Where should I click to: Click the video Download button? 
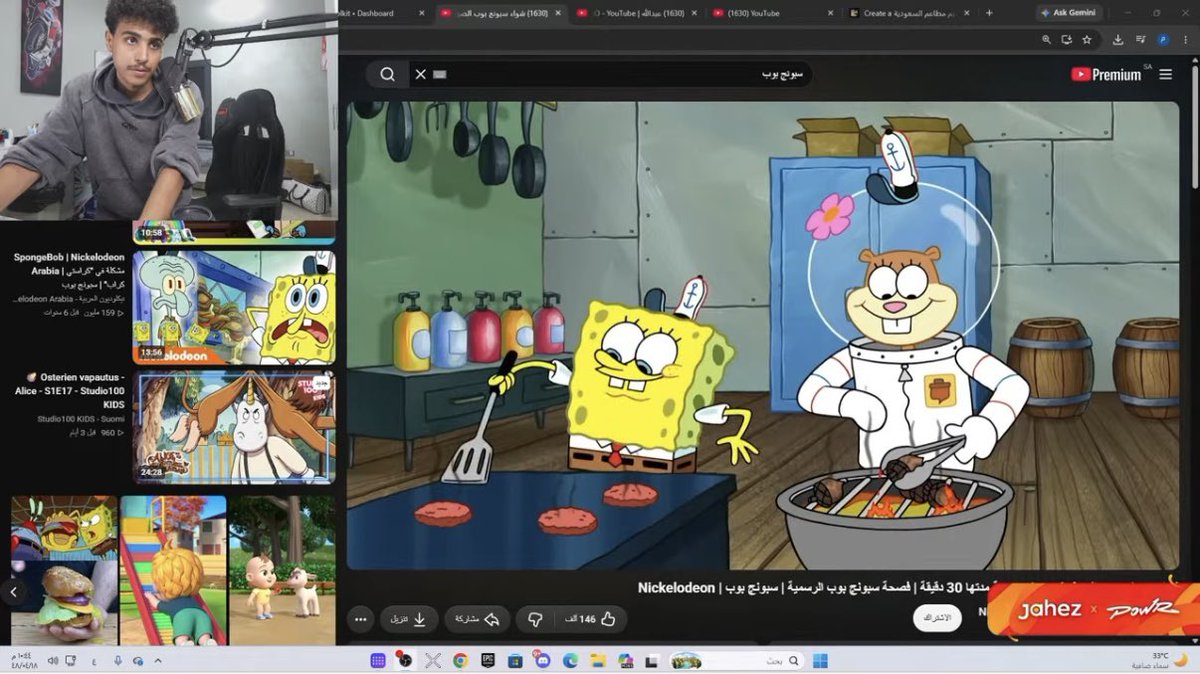click(408, 619)
